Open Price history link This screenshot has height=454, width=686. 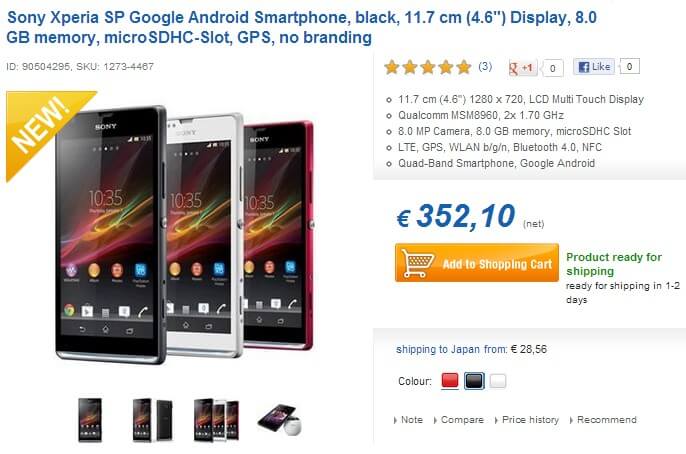[x=530, y=420]
